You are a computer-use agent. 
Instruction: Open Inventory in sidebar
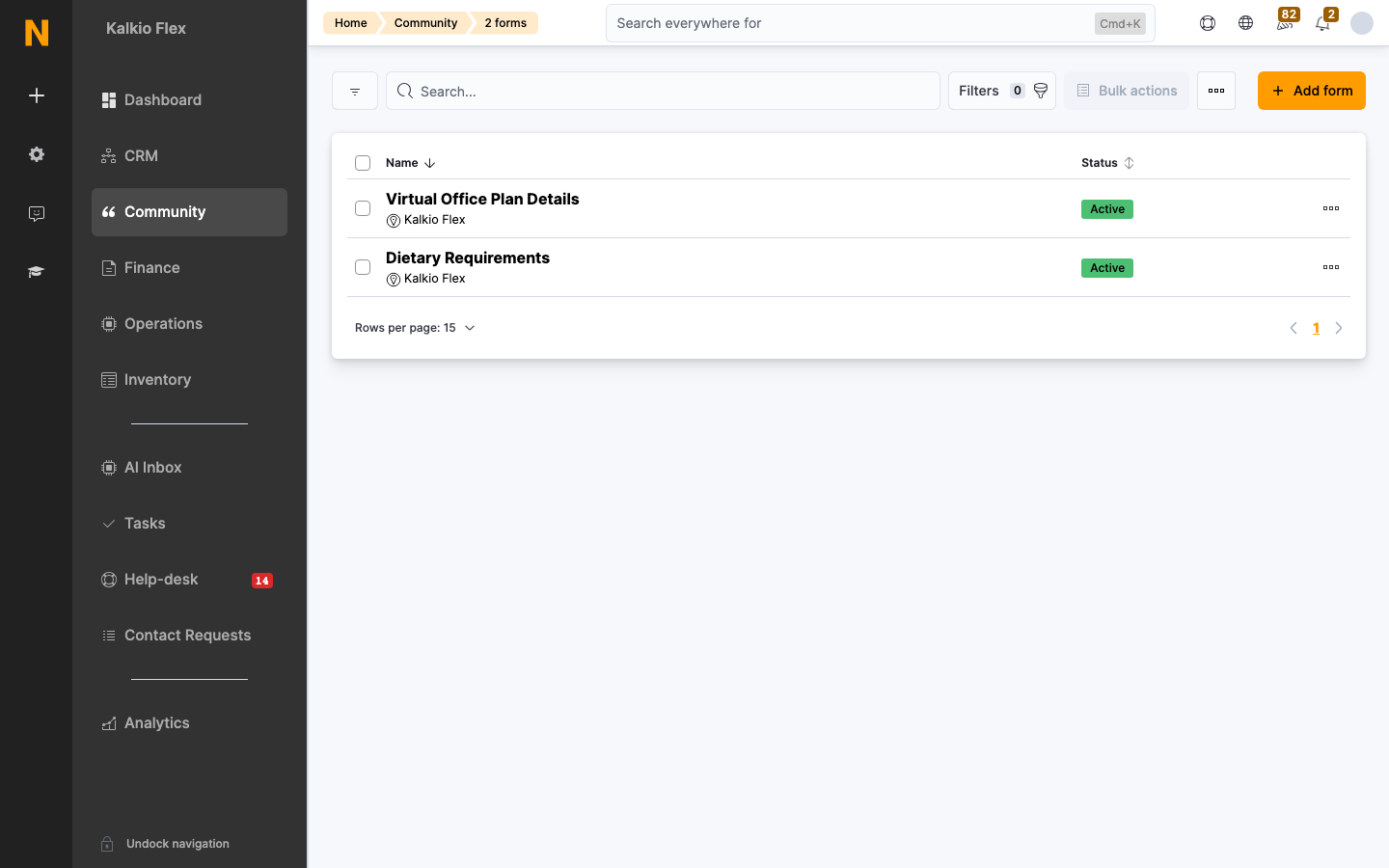(x=189, y=380)
